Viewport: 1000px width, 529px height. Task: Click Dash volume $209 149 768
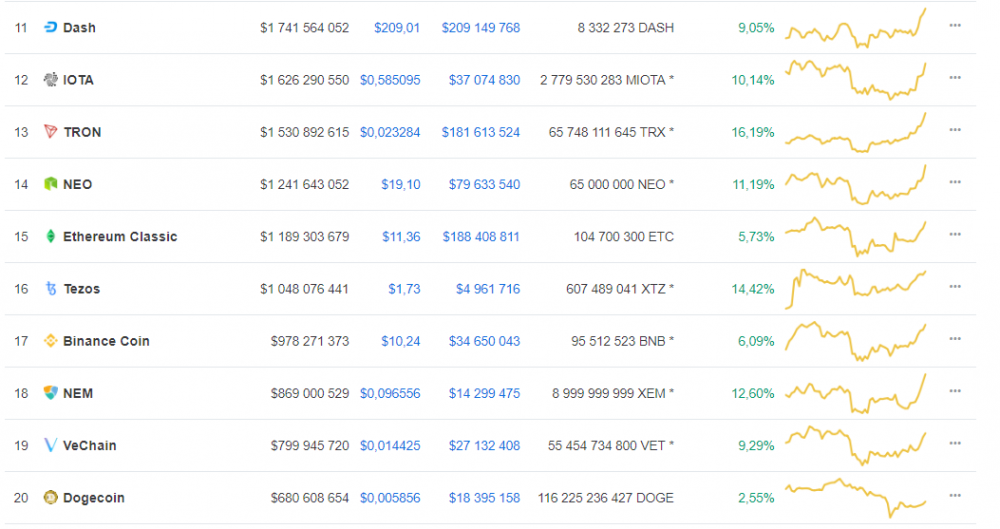point(481,27)
